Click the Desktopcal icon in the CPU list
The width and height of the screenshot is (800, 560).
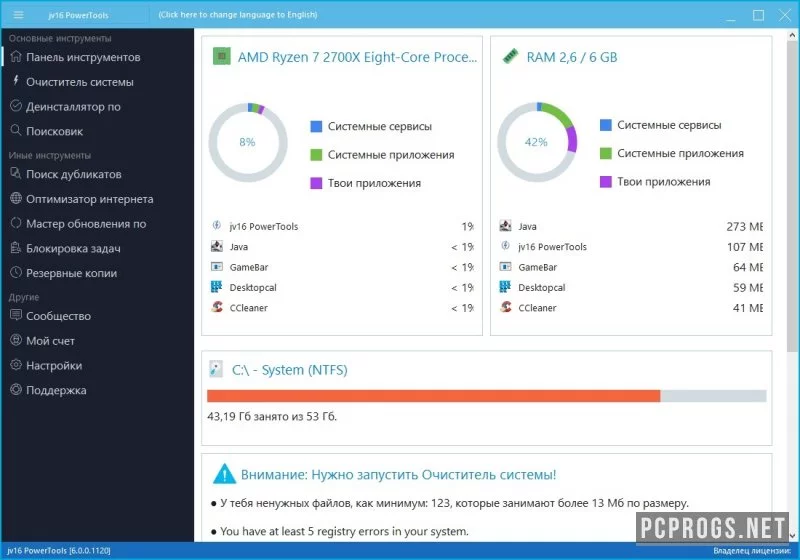pos(217,287)
